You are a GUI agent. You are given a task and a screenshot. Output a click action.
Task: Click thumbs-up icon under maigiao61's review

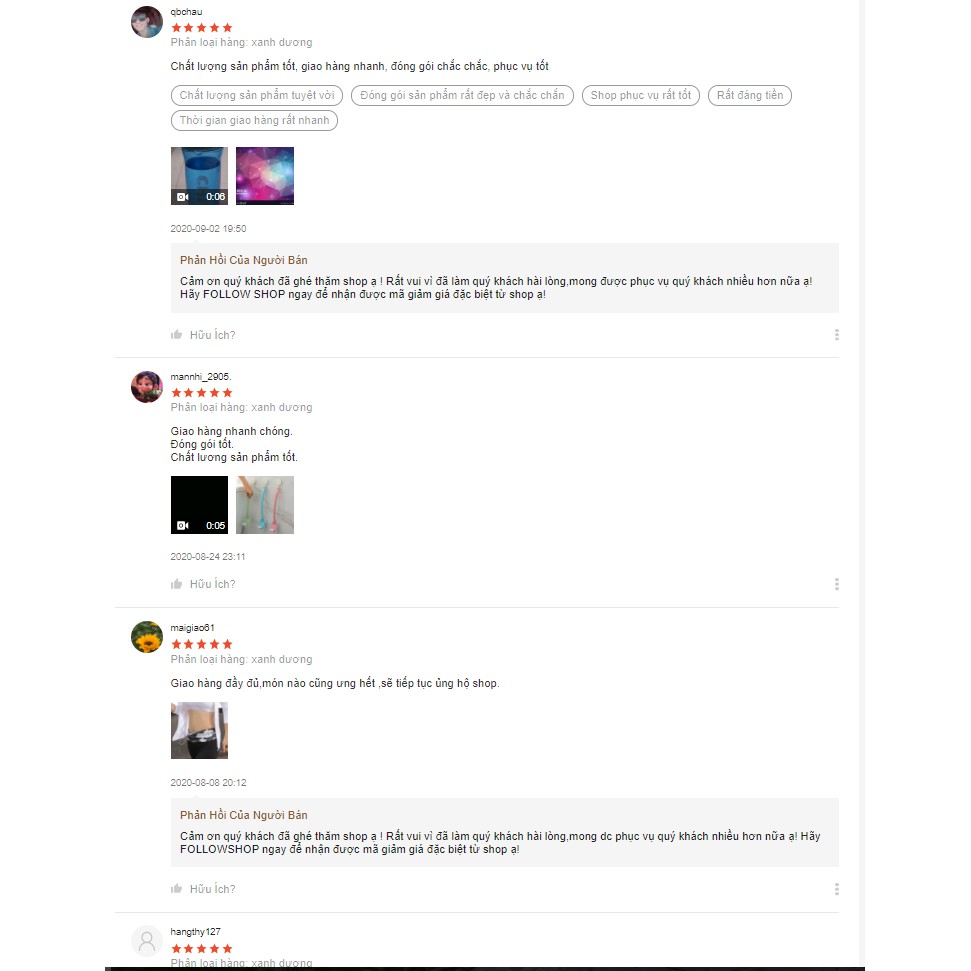pyautogui.click(x=176, y=889)
